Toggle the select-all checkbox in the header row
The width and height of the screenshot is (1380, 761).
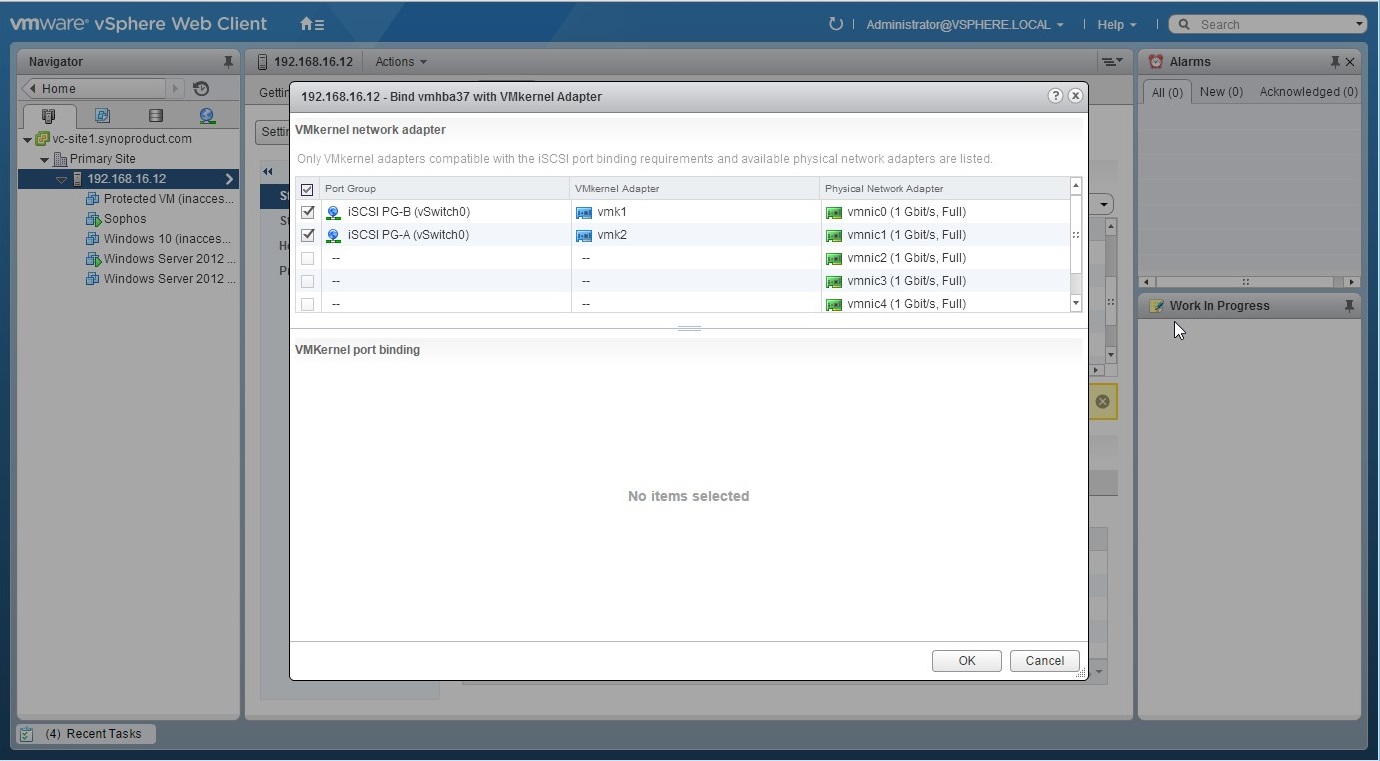pos(307,189)
